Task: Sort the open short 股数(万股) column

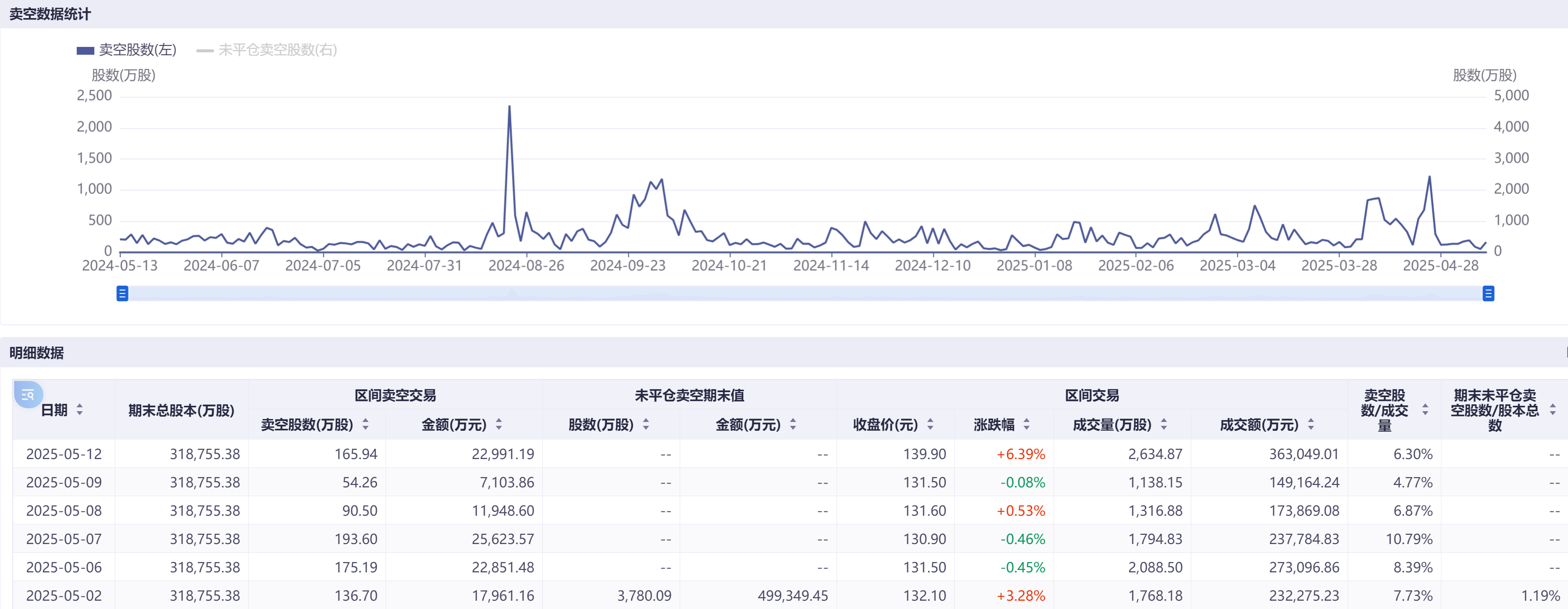Action: tap(645, 425)
